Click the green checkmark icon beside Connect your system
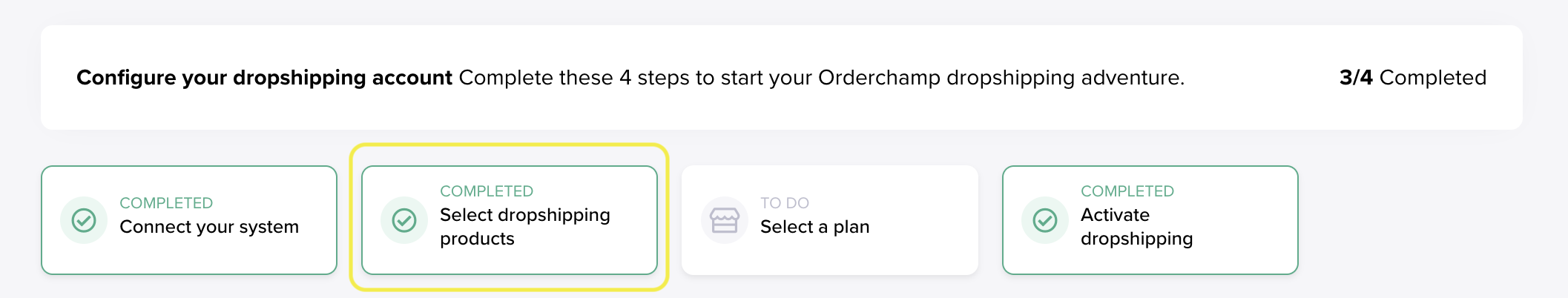 (x=84, y=220)
